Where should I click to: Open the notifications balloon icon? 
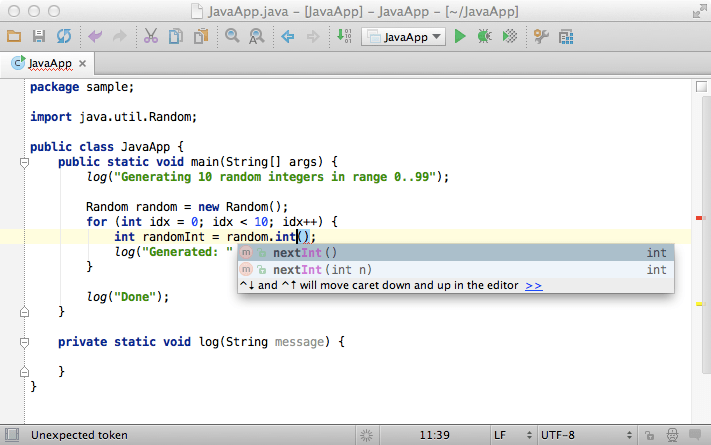695,435
